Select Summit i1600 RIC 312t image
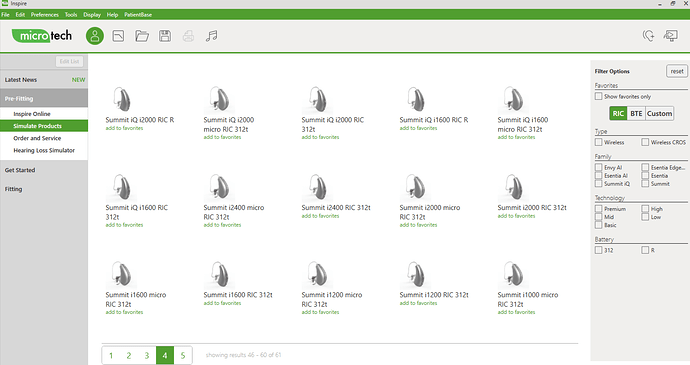Screen dimensions: 690x365 point(219,275)
